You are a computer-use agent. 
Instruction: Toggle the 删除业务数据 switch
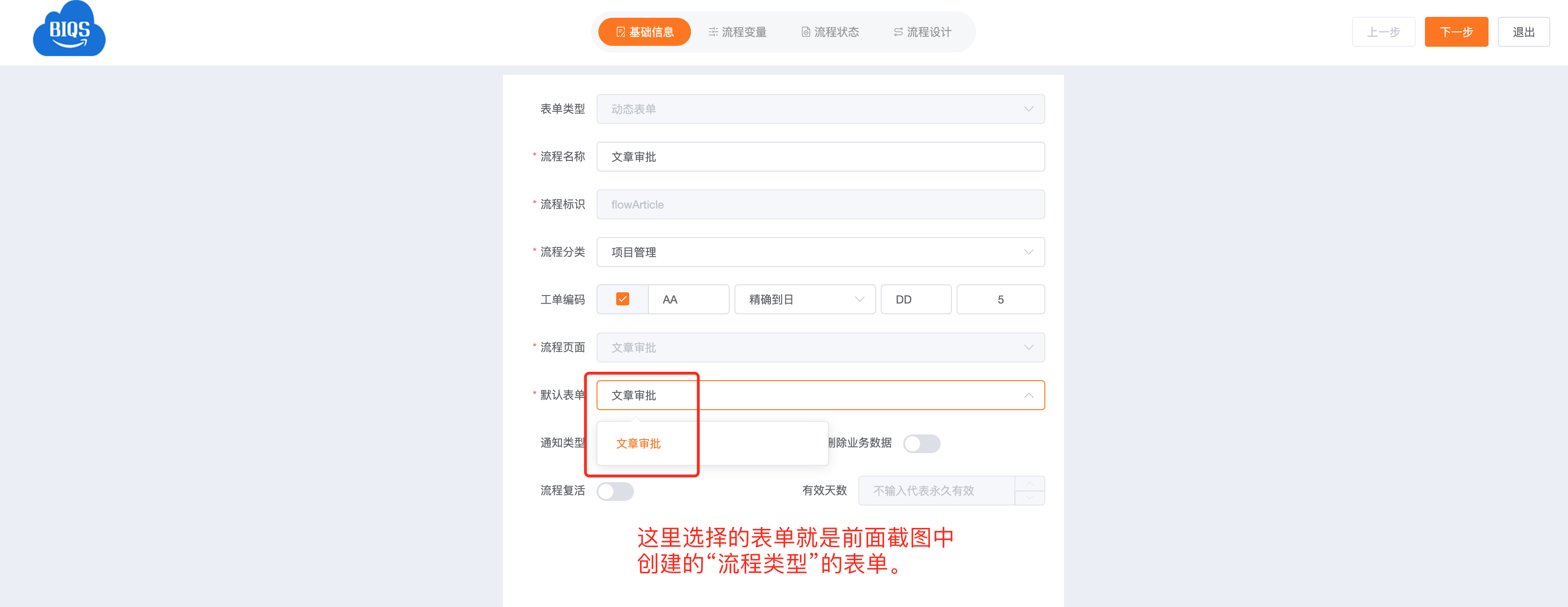pyautogui.click(x=921, y=443)
